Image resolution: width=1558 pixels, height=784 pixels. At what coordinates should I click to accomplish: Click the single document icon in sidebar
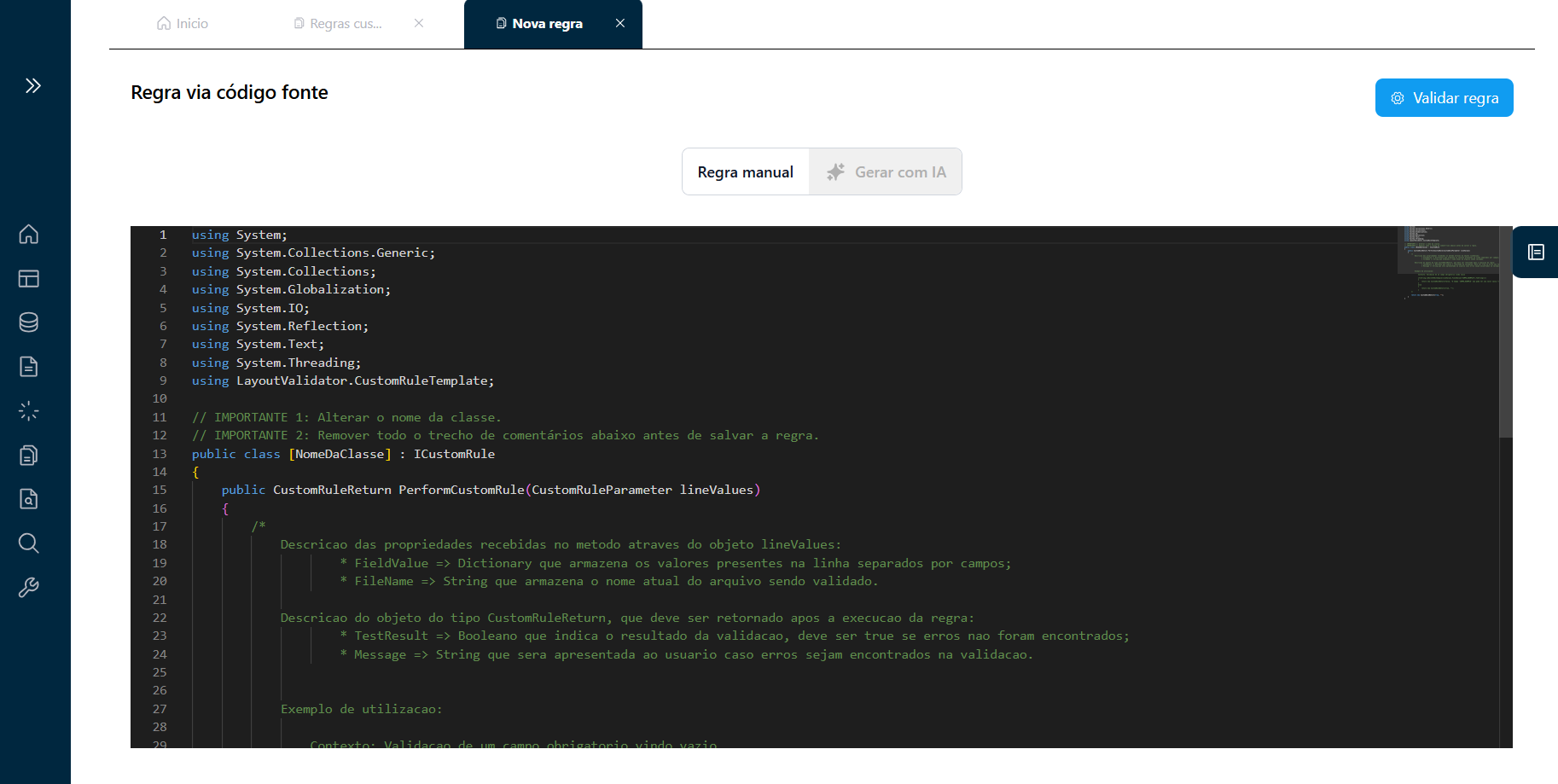point(29,366)
